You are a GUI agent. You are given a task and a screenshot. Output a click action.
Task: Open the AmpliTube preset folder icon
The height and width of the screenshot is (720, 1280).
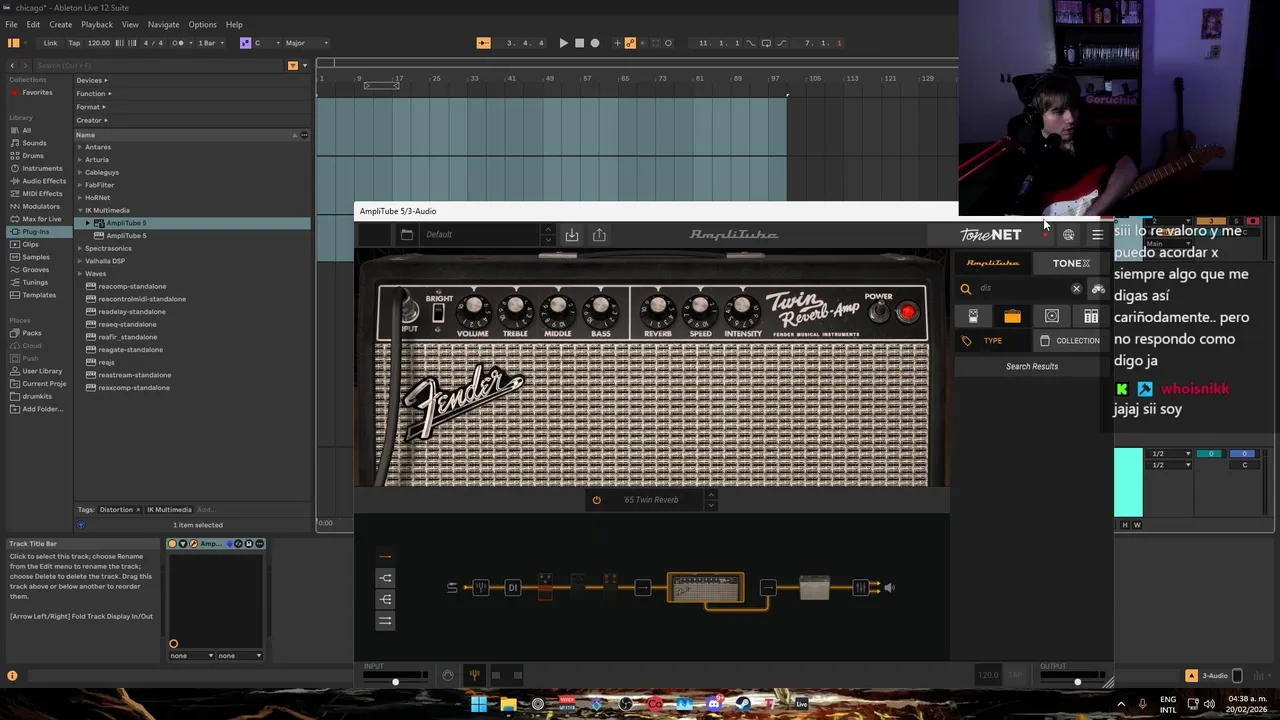[x=406, y=235]
